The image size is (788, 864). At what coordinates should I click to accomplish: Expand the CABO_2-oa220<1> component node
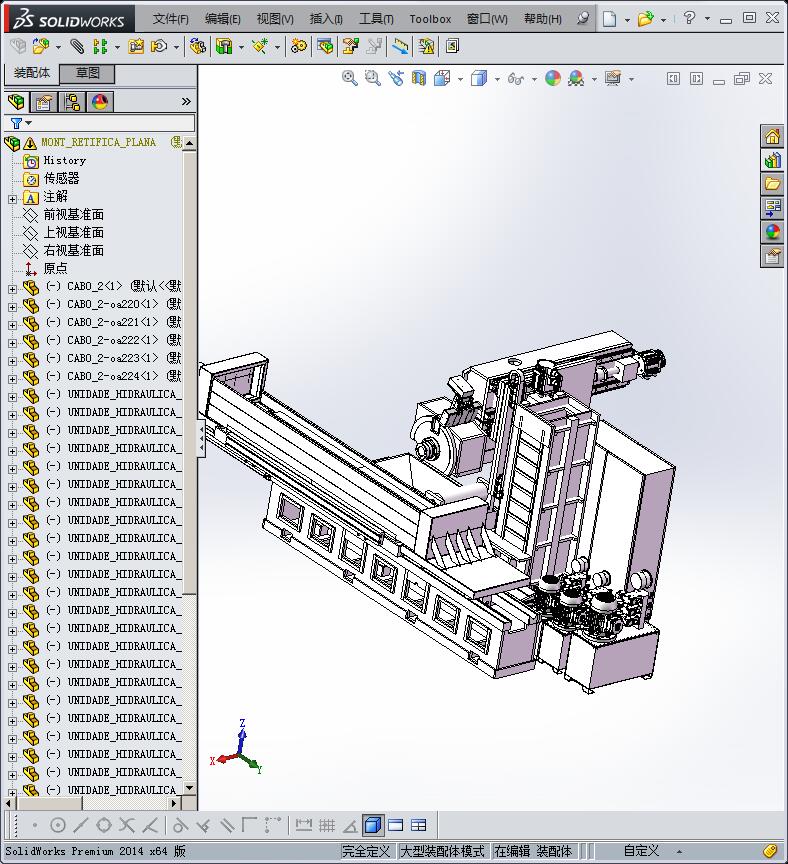coord(13,307)
